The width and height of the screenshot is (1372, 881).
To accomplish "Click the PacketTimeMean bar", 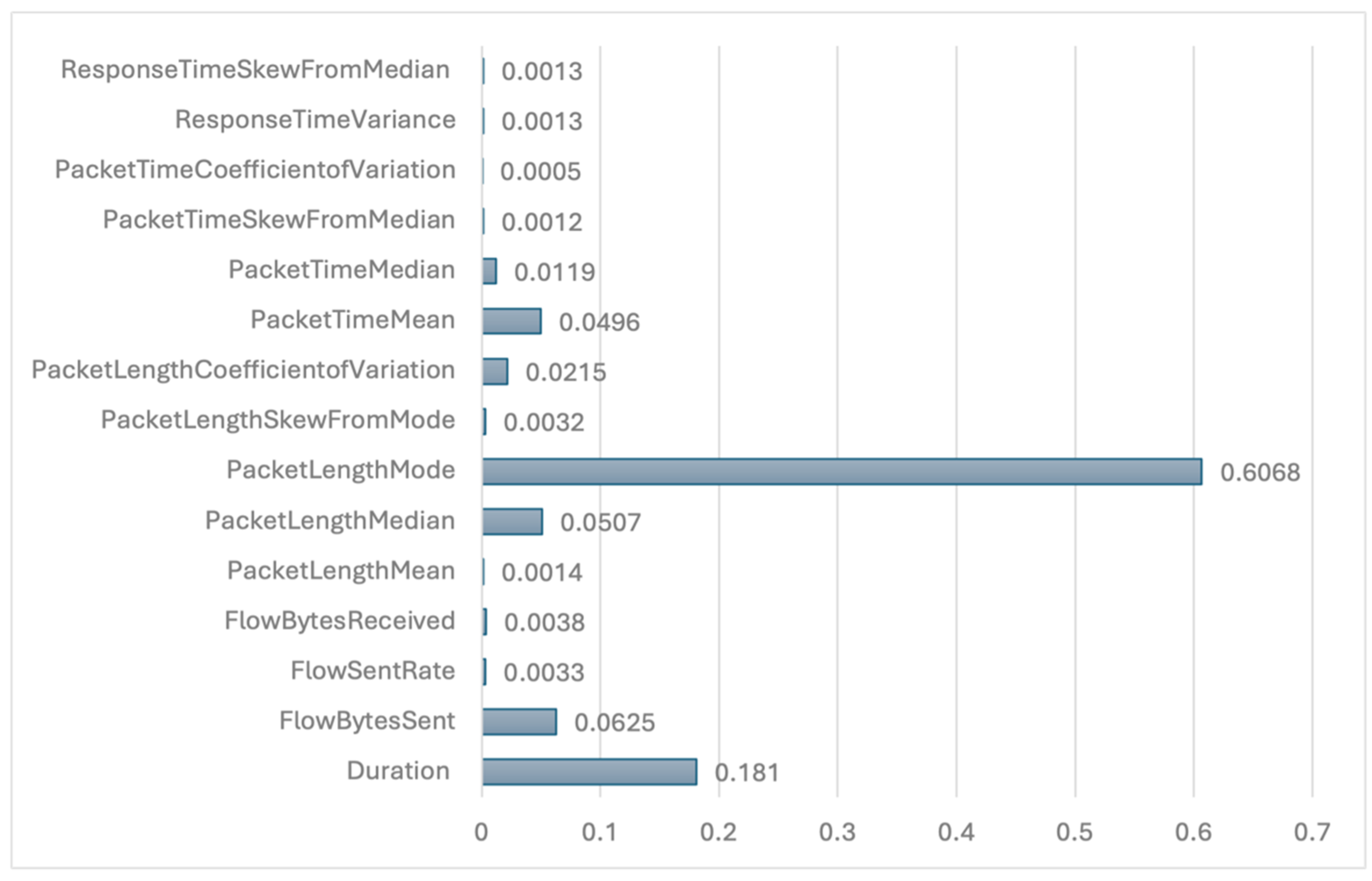I will 512,321.
